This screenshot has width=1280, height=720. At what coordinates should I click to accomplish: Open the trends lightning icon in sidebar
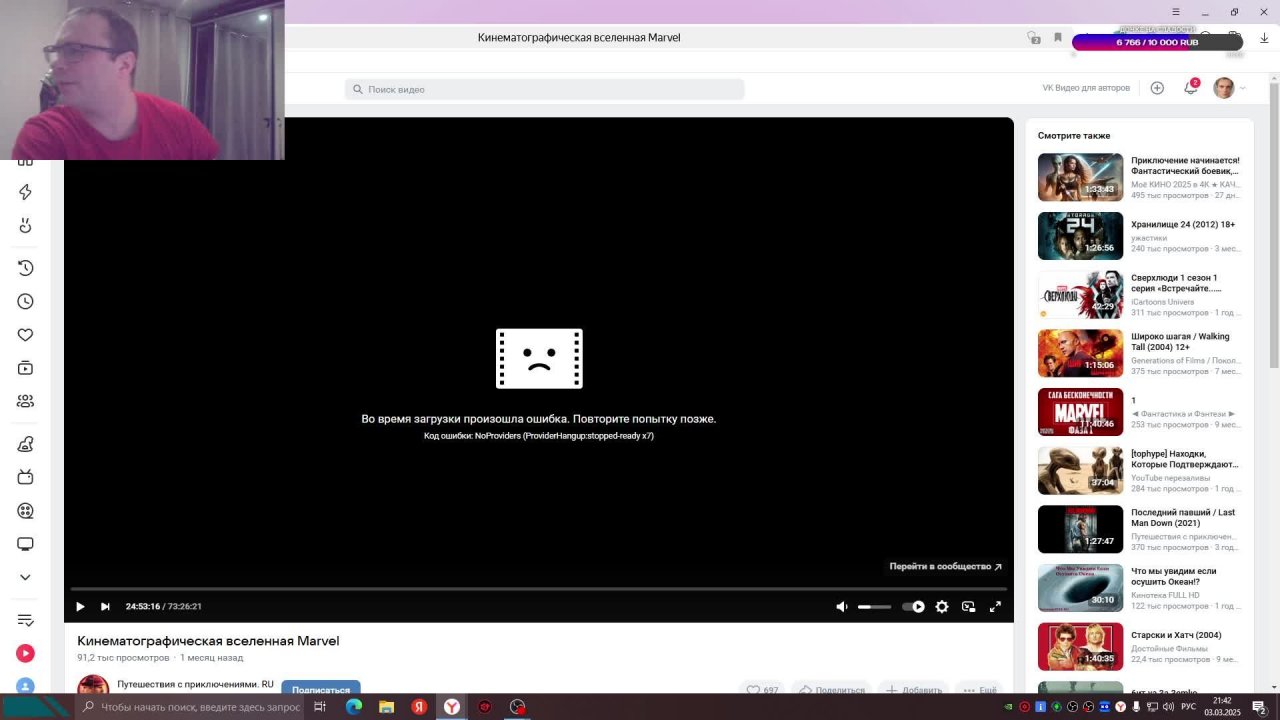[26, 192]
